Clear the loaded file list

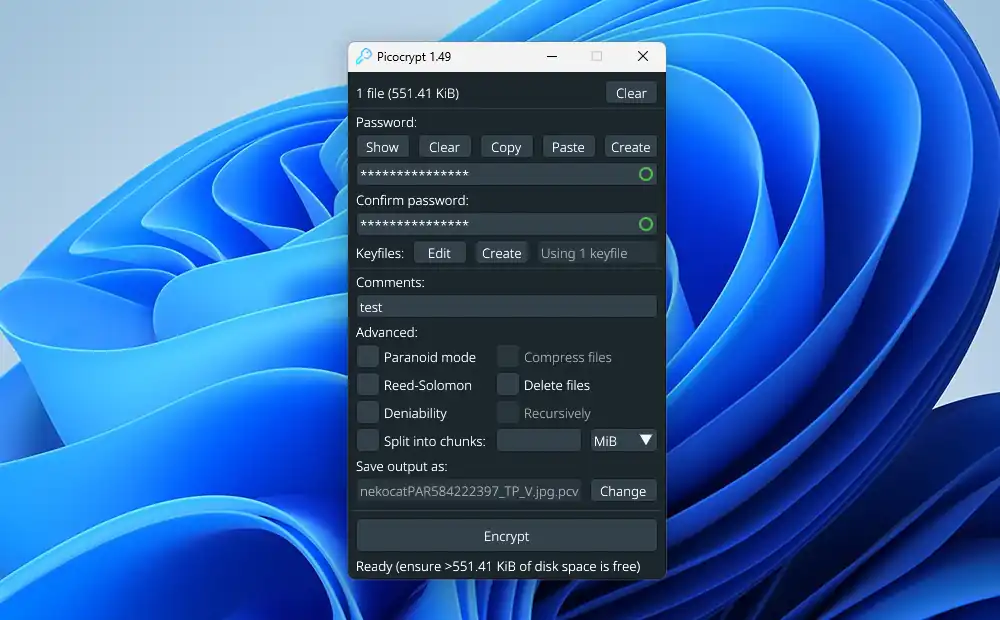(x=631, y=92)
